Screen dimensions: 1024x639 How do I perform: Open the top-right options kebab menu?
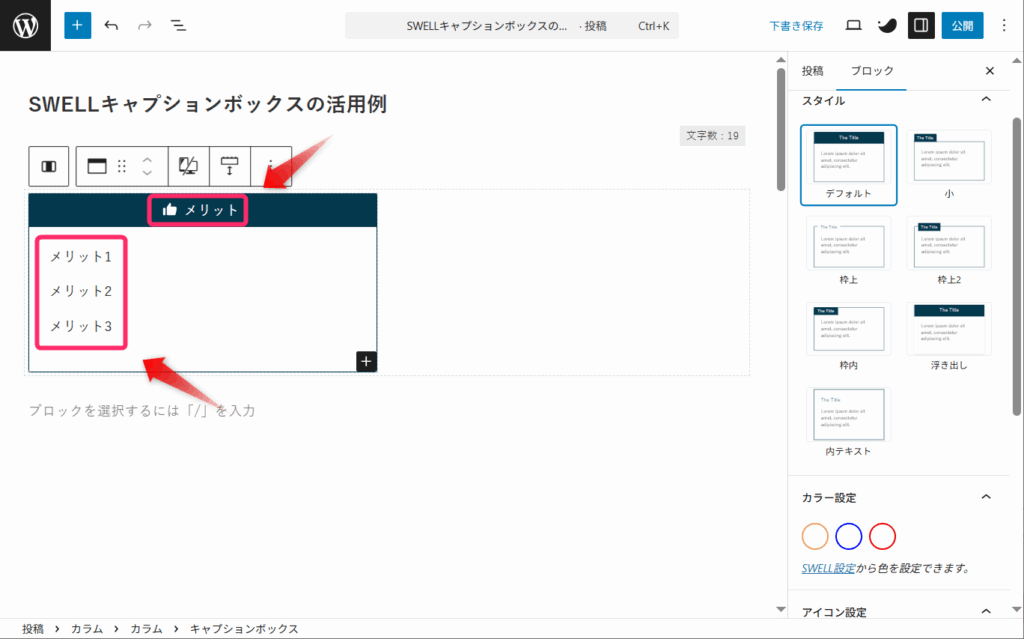[1004, 25]
